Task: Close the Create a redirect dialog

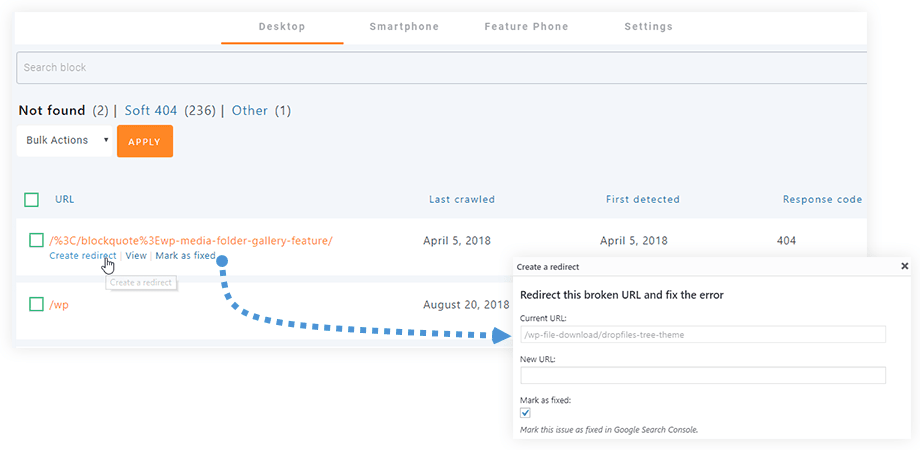Action: pyautogui.click(x=904, y=267)
